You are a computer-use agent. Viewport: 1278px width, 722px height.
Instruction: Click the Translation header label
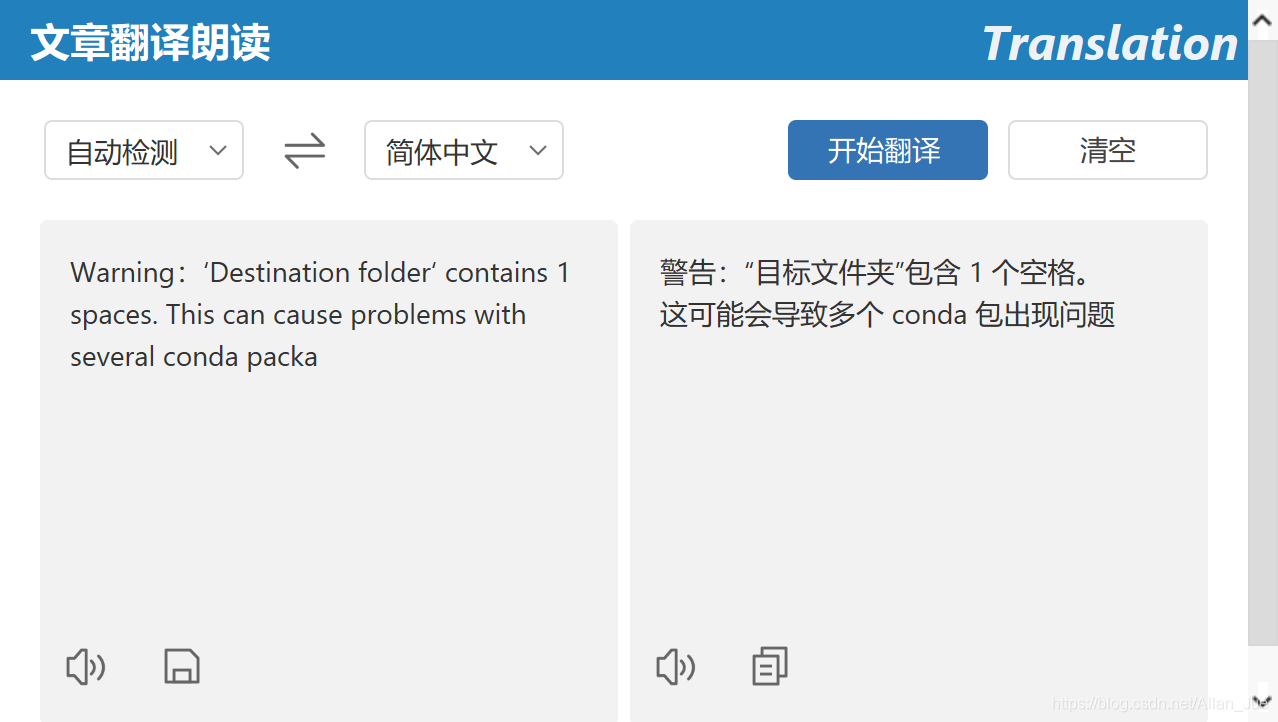click(x=1108, y=43)
